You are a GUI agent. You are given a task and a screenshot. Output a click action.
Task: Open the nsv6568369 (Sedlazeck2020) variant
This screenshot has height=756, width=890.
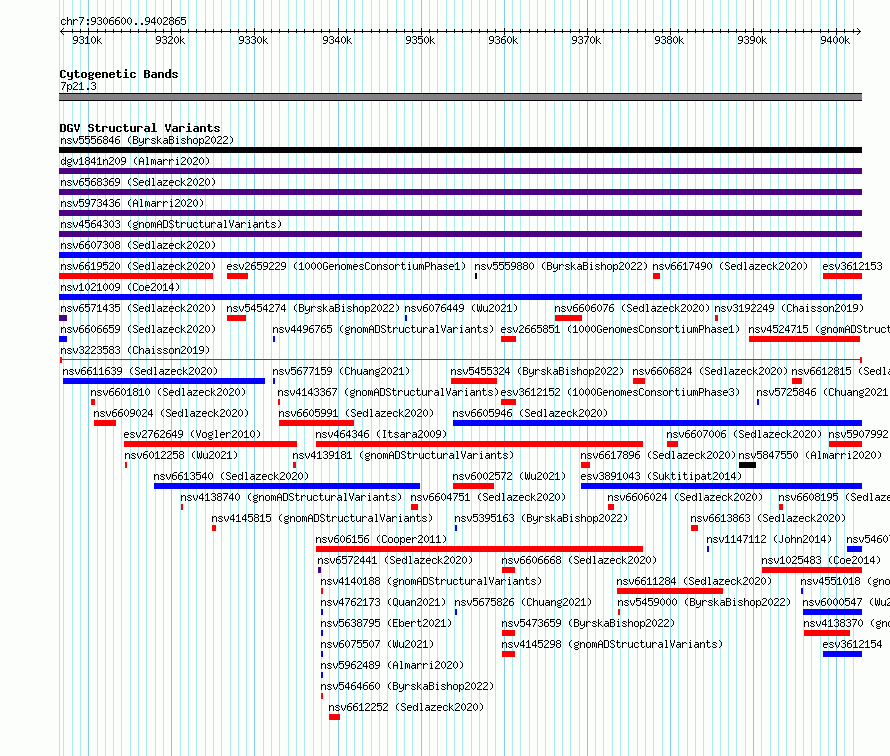pos(138,182)
